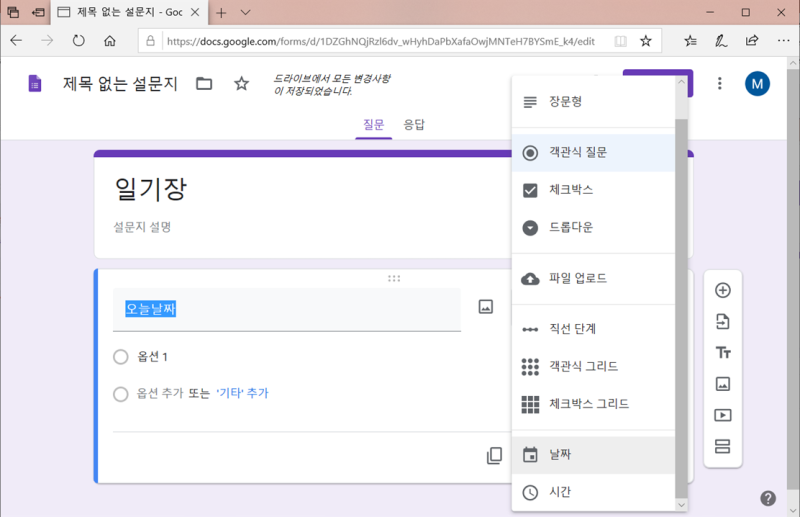Choose 객관식 그리드 question type
The height and width of the screenshot is (517, 800).
593,366
